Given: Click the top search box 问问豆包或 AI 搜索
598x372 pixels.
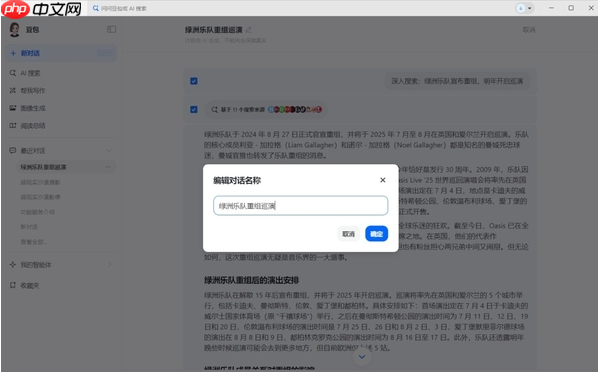Looking at the screenshot, I should point(120,8).
